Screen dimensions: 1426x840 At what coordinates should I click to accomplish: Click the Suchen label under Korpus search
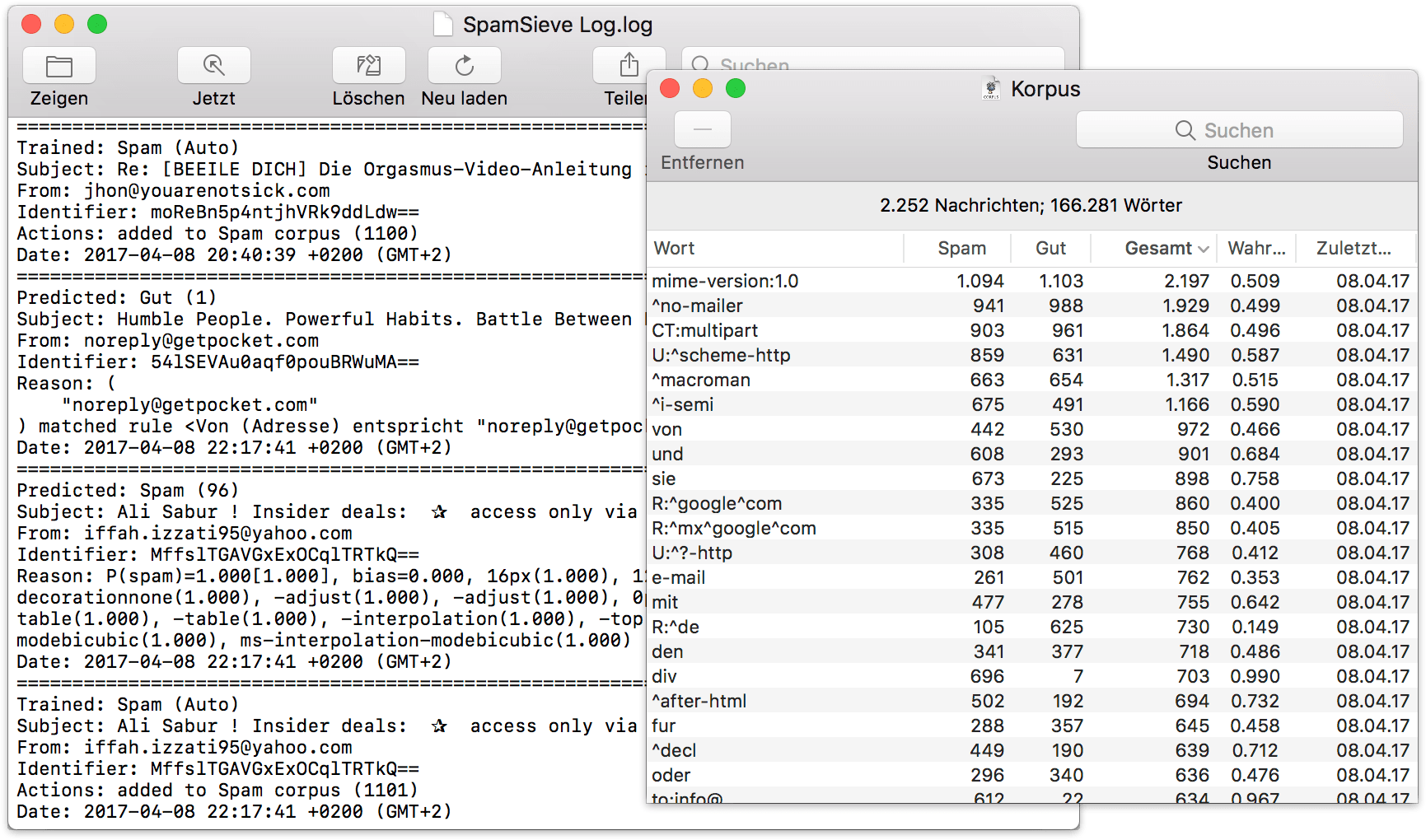(x=1239, y=162)
